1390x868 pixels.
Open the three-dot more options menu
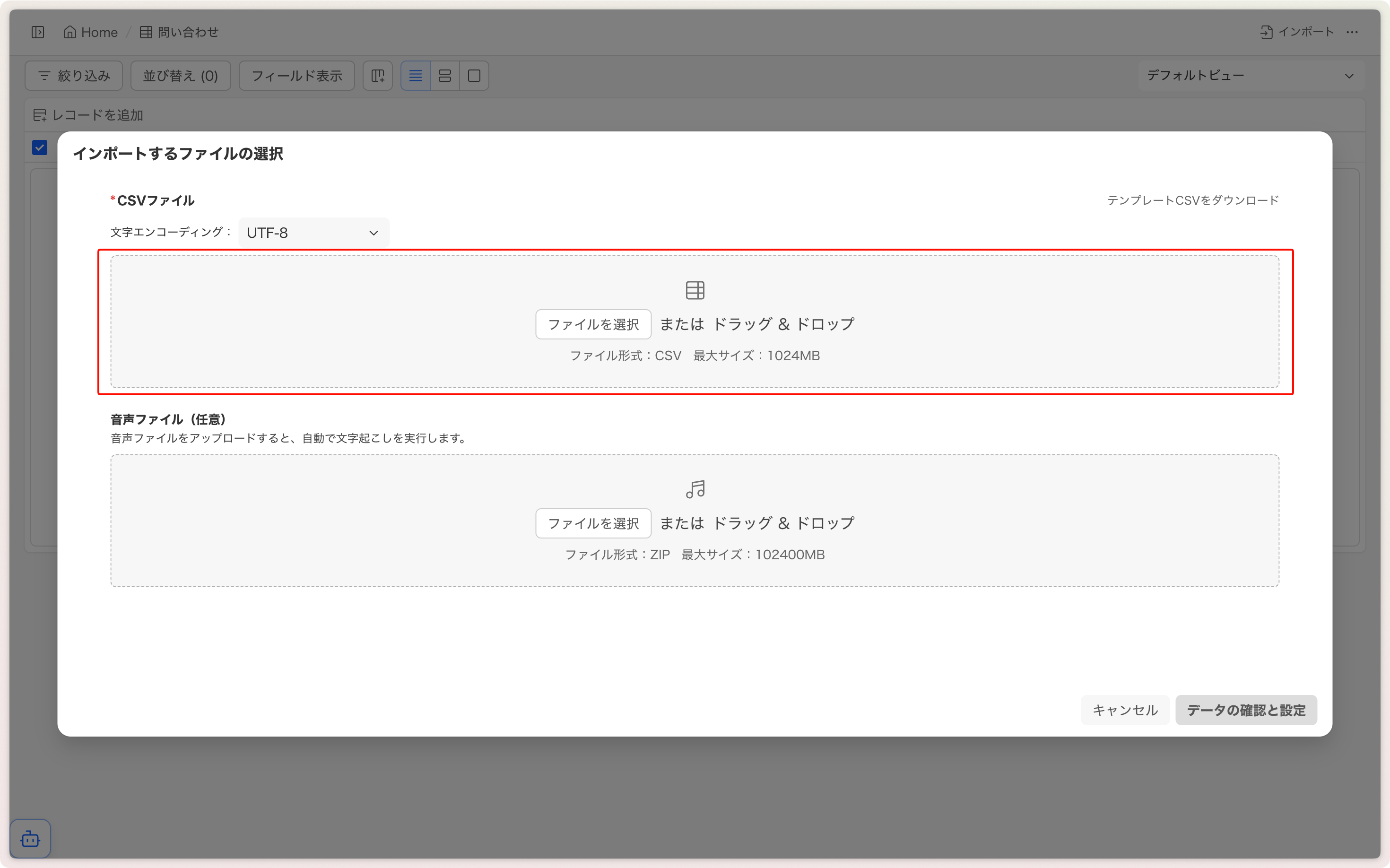tap(1352, 32)
